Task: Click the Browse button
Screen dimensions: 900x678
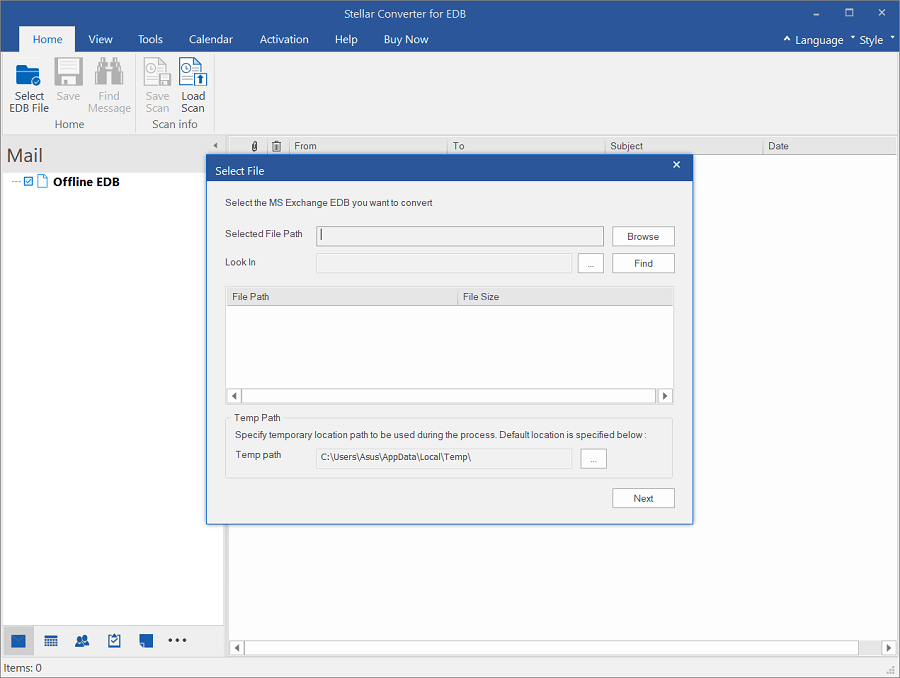Action: tap(643, 237)
